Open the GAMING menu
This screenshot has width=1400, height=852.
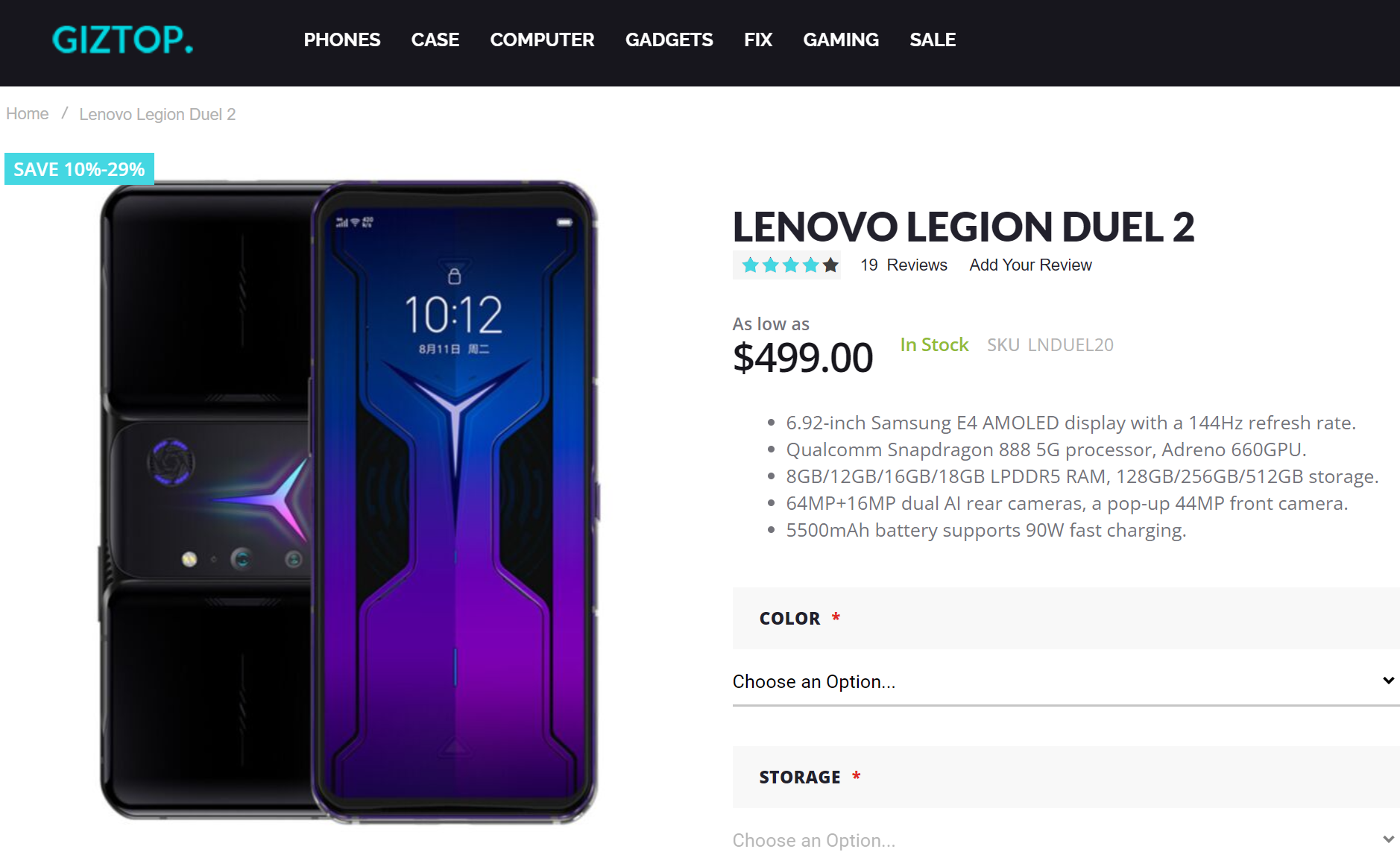coord(841,40)
